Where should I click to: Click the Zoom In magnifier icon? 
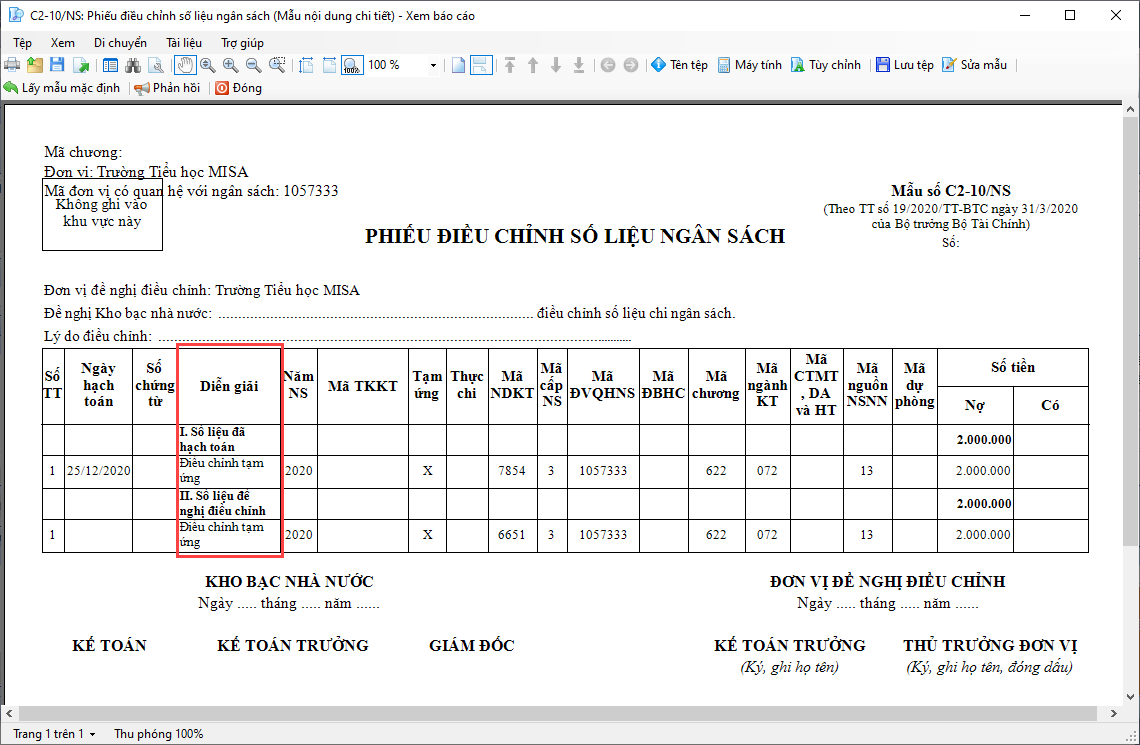click(230, 65)
